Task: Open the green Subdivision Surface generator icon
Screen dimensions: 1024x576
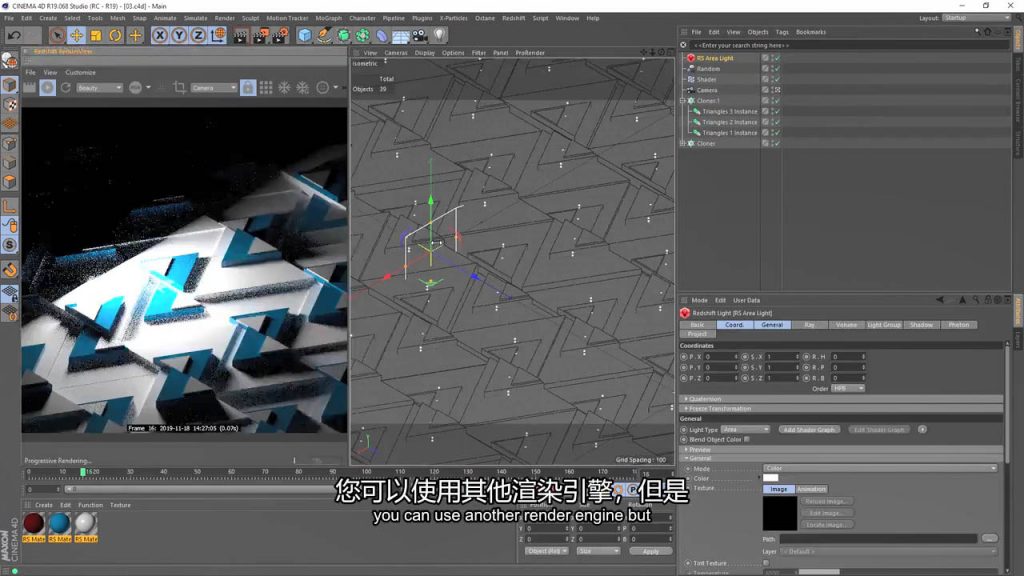Action: (x=344, y=35)
